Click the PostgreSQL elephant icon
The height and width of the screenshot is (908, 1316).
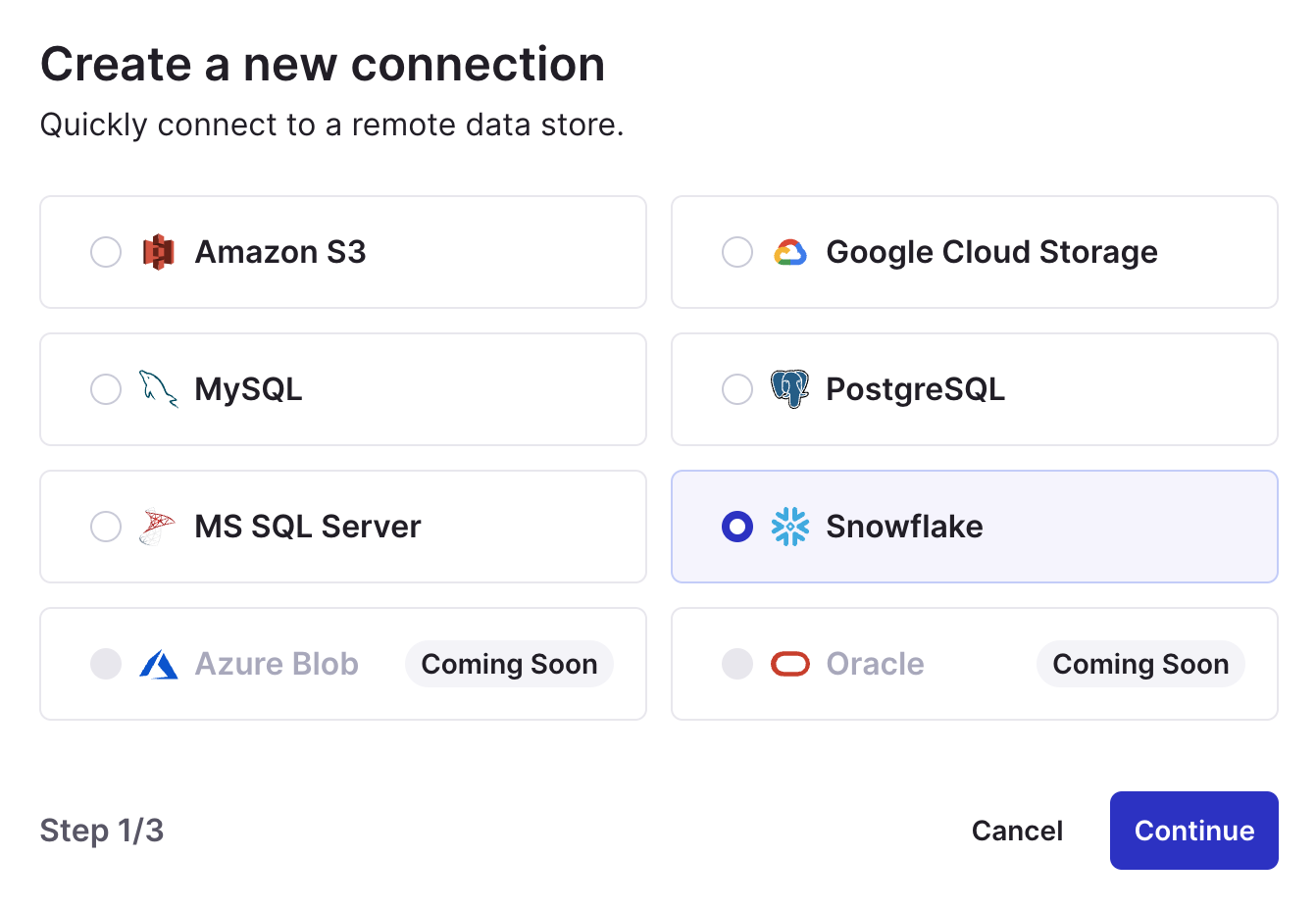pos(789,389)
